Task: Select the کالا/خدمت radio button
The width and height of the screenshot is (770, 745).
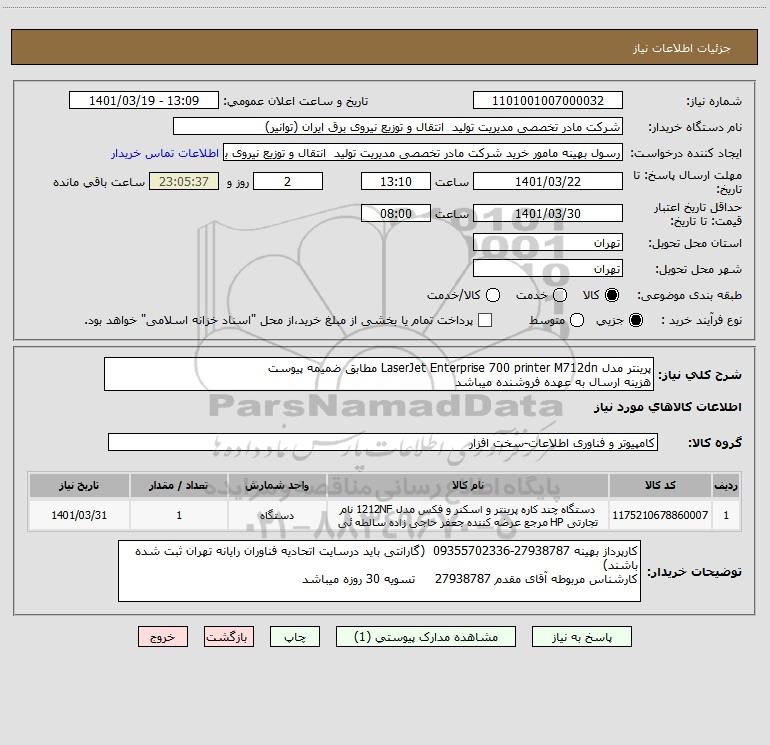Action: click(493, 295)
